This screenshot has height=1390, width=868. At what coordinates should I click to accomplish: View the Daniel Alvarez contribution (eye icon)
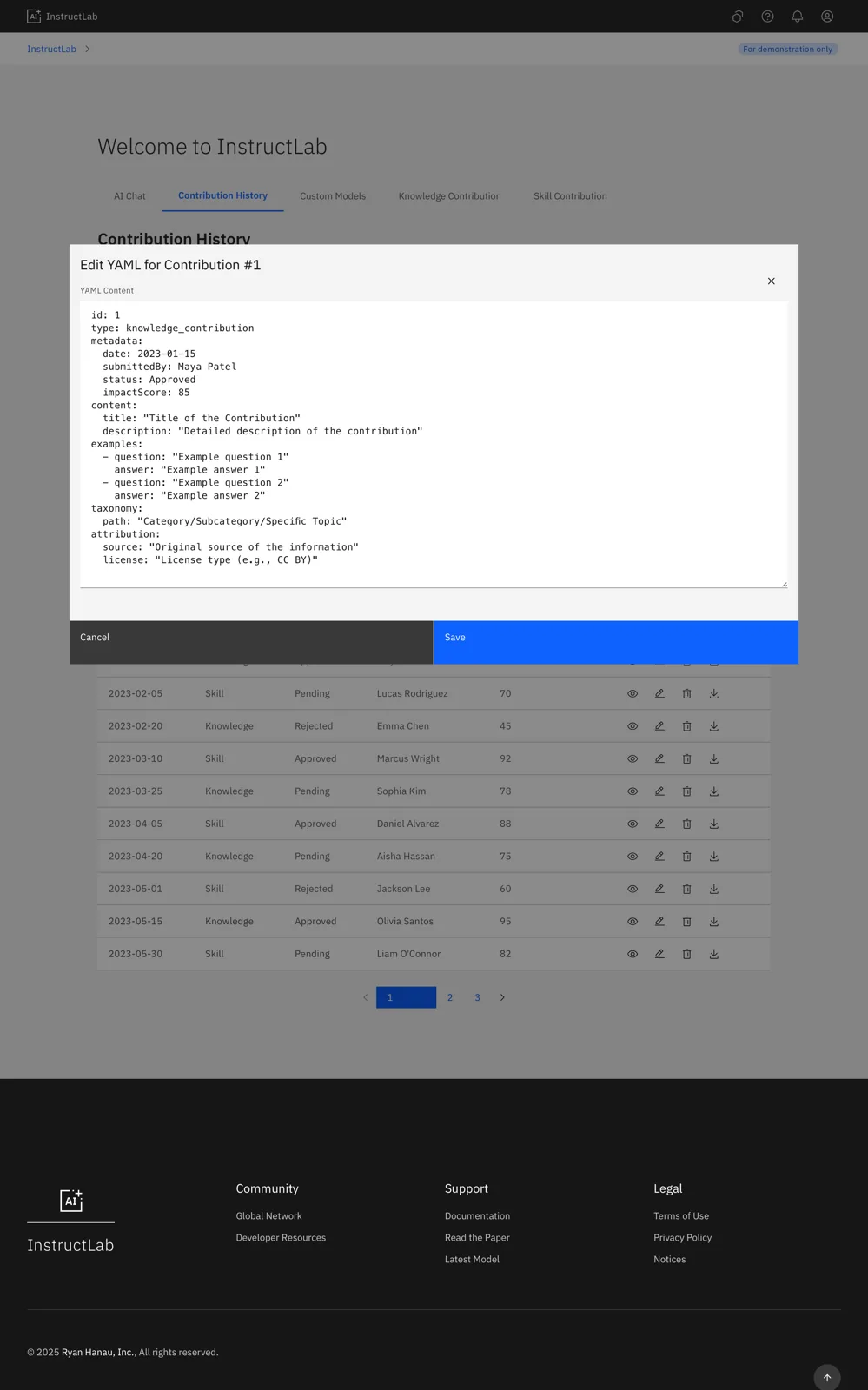[633, 824]
